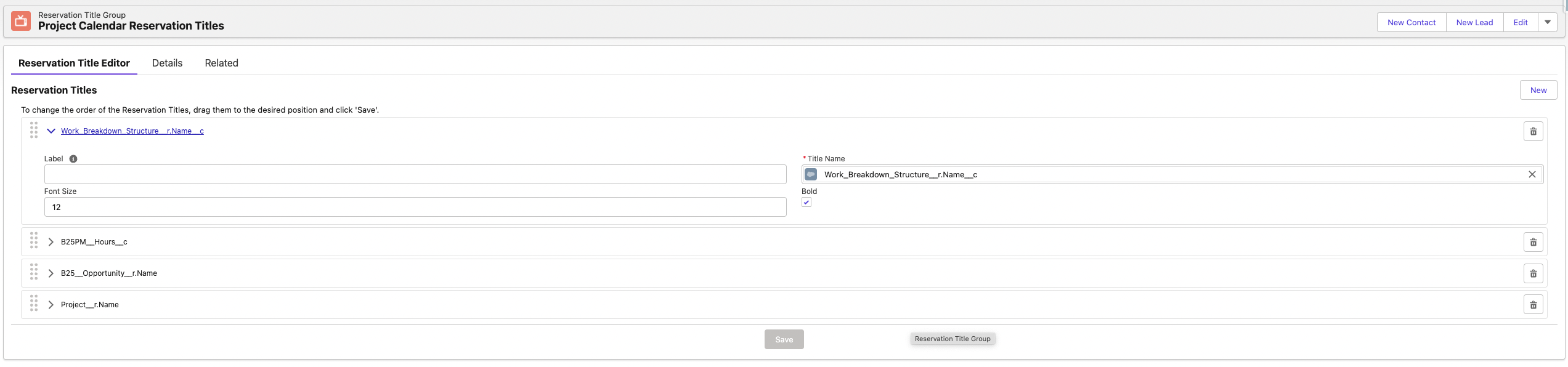Click New to add a reservation title

tap(1538, 90)
